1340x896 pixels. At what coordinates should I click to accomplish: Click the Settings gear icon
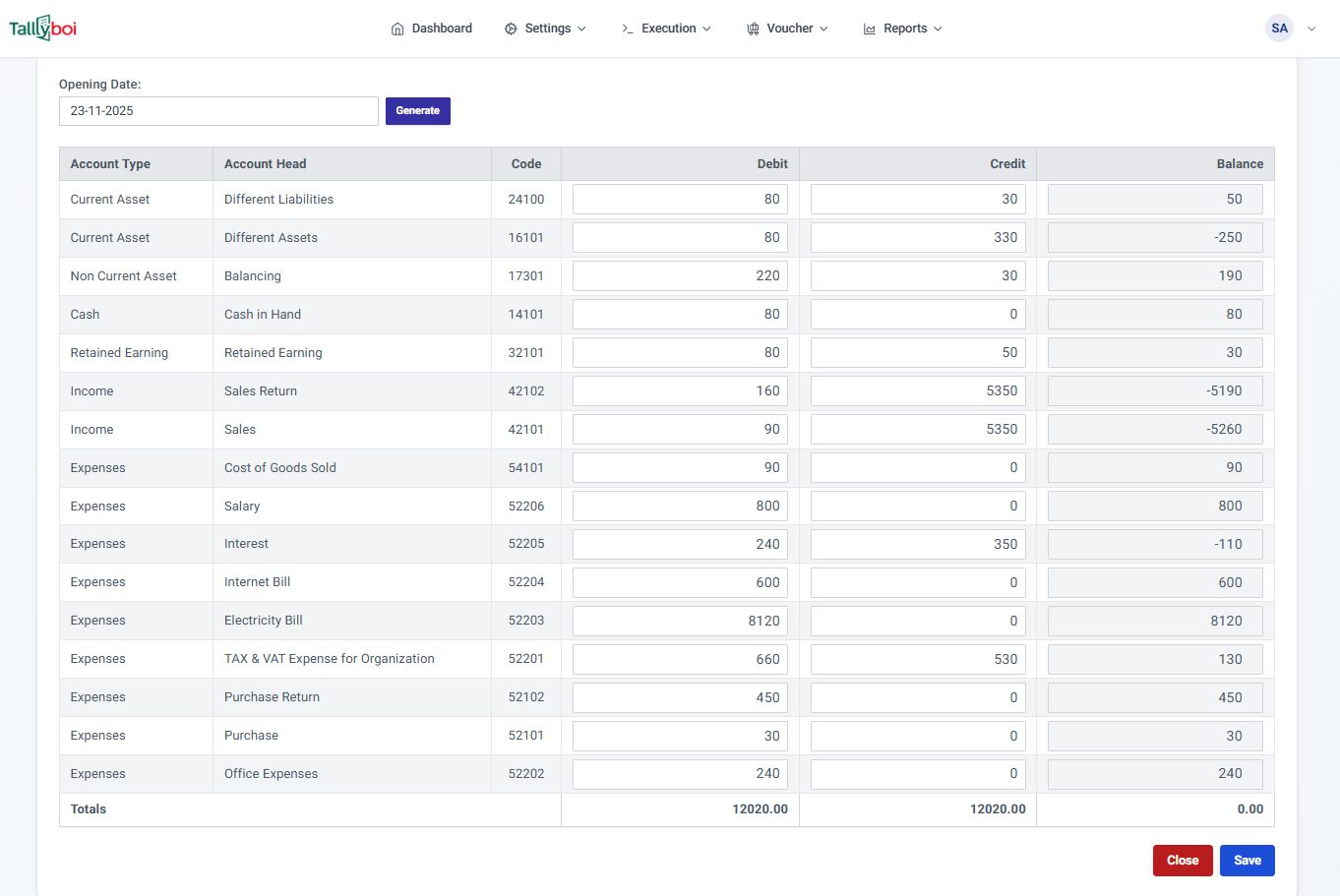click(x=511, y=29)
